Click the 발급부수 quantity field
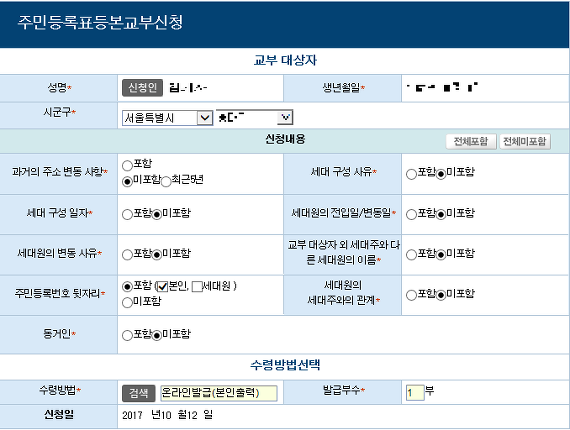Viewport: 570px width, 430px height. tap(415, 393)
